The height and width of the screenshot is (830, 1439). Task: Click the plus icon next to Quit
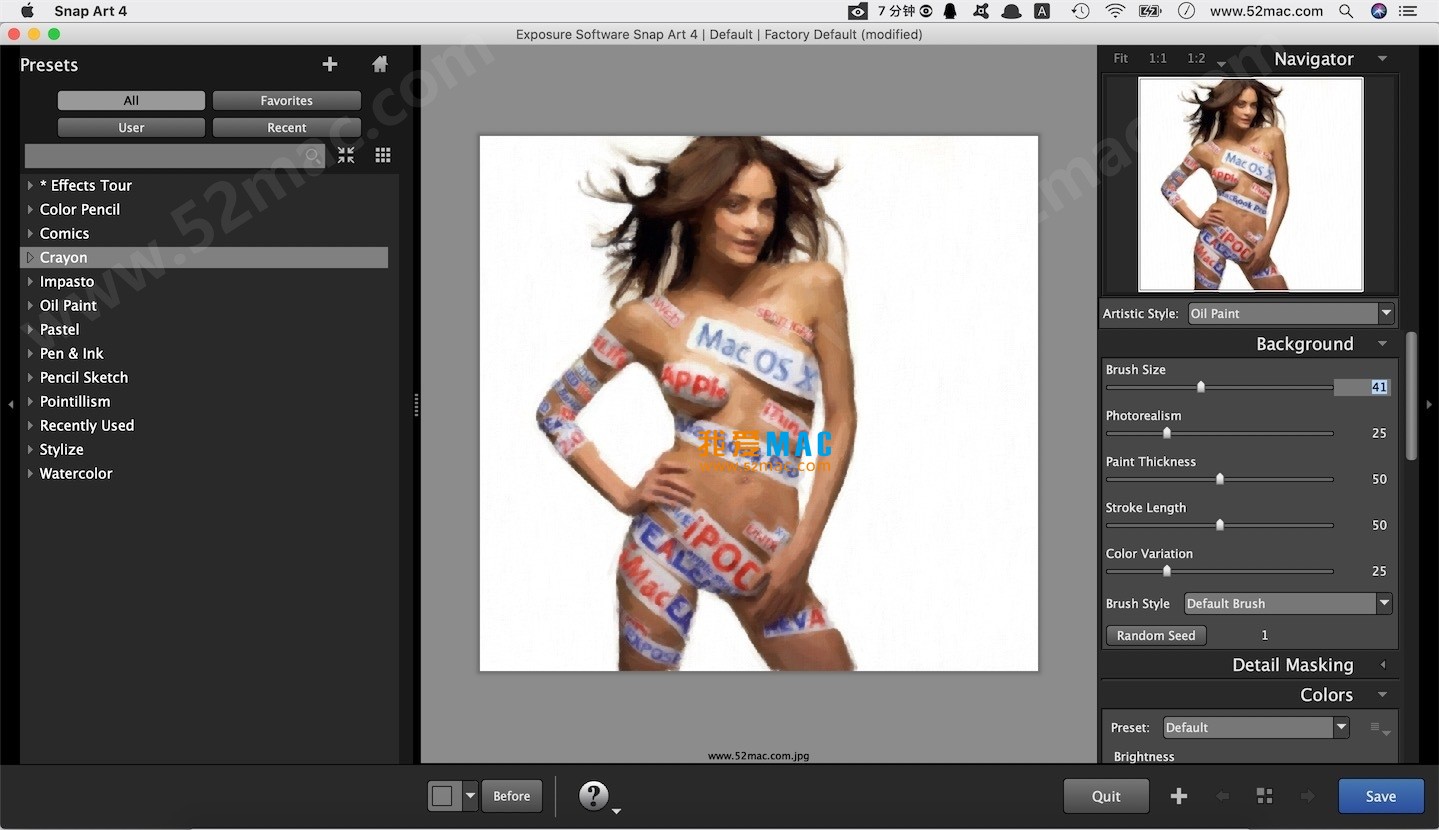point(1179,796)
